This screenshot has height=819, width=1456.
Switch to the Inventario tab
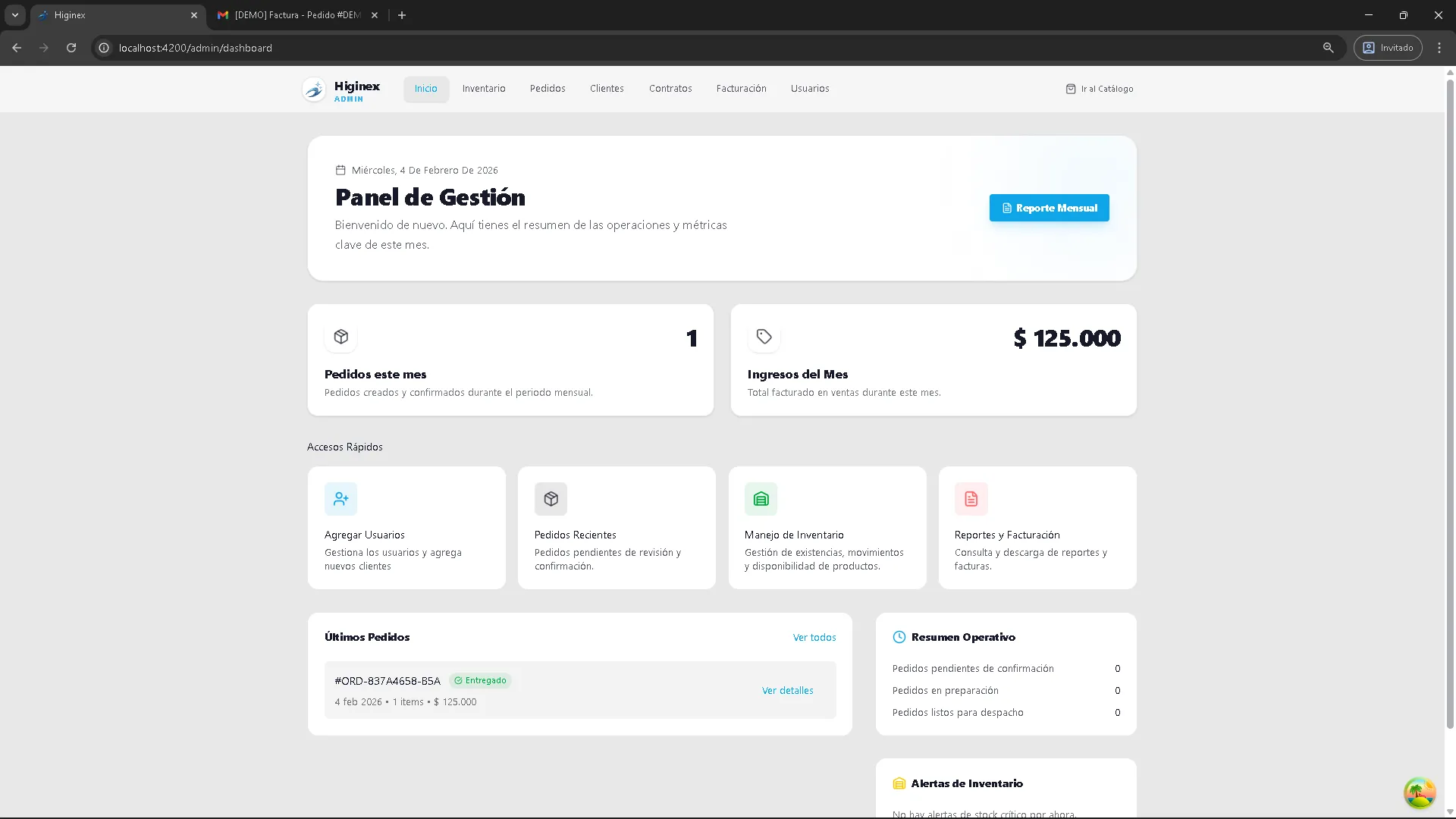pyautogui.click(x=483, y=89)
